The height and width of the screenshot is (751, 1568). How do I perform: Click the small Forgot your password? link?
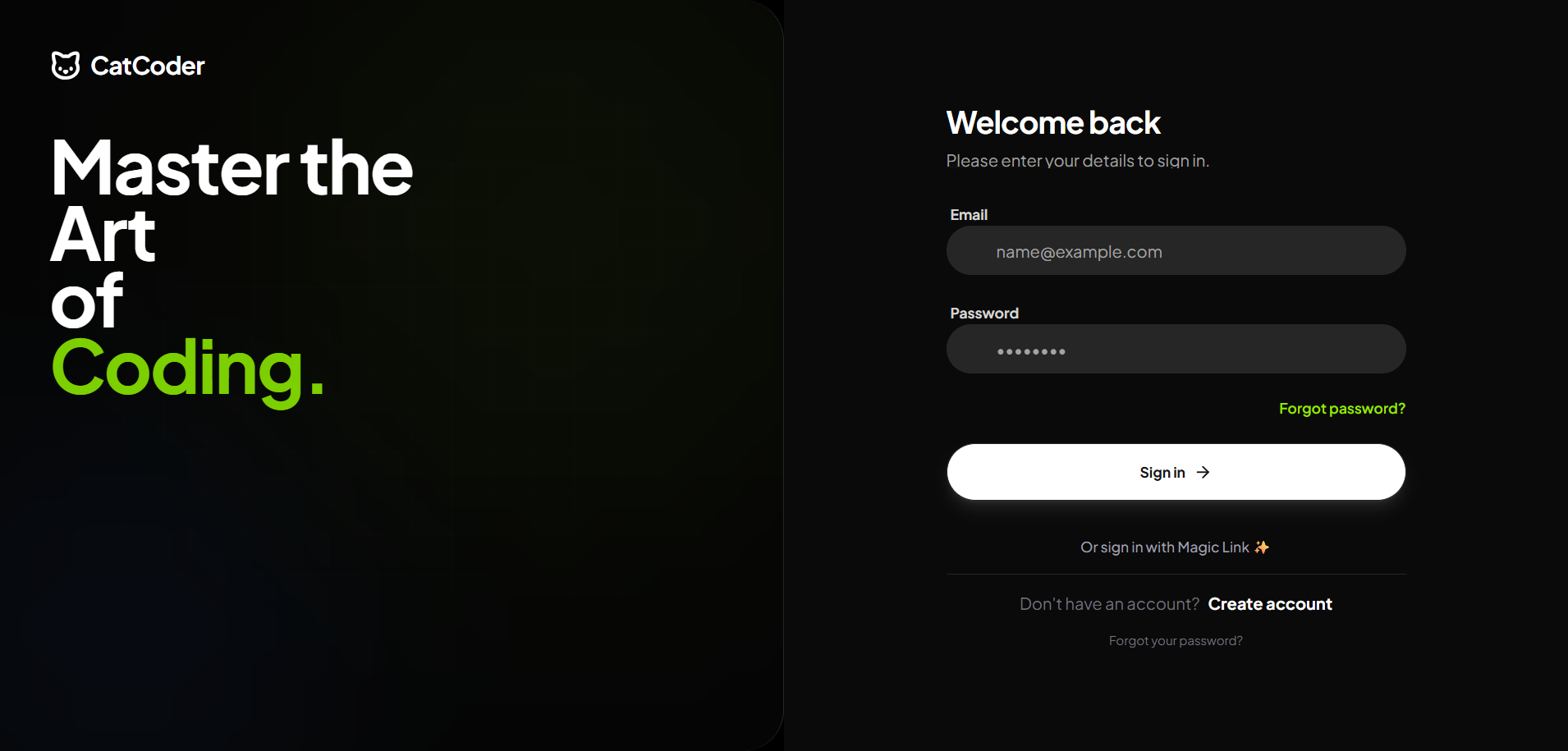[1176, 641]
